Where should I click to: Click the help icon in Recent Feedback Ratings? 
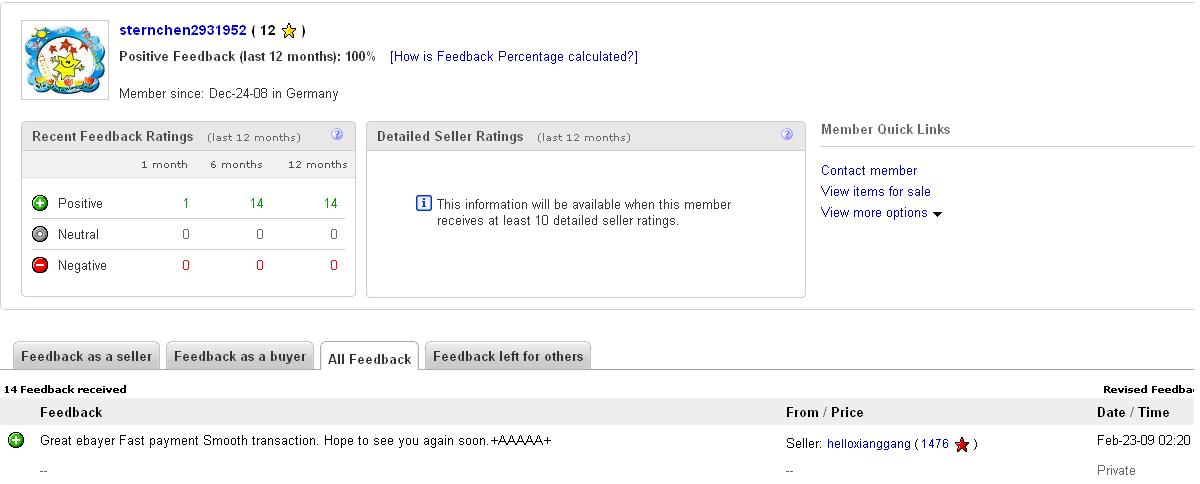pyautogui.click(x=337, y=135)
